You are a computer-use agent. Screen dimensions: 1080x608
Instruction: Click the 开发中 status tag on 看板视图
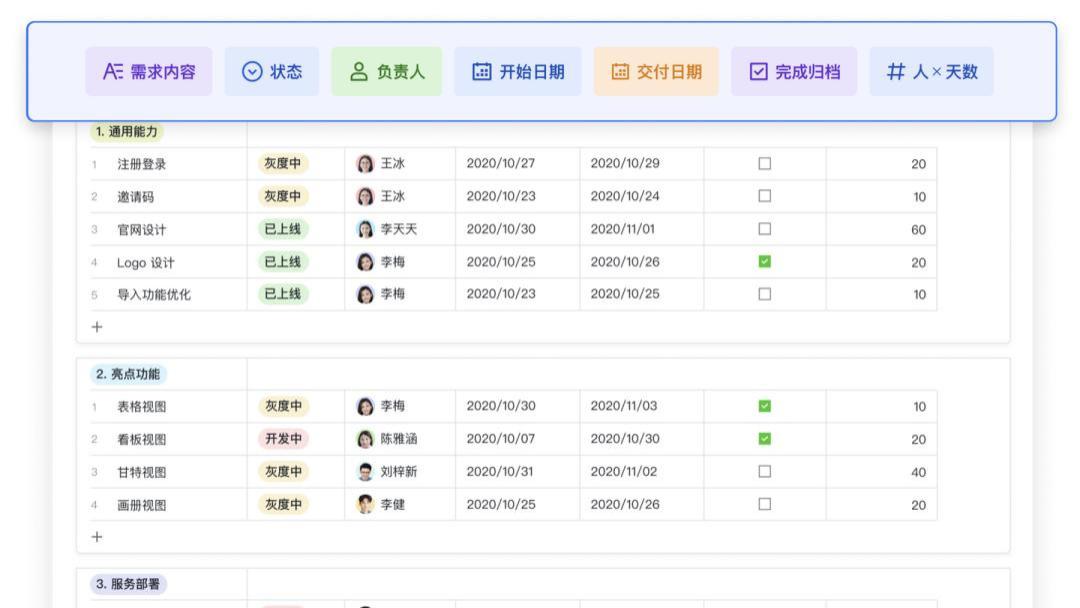point(284,438)
